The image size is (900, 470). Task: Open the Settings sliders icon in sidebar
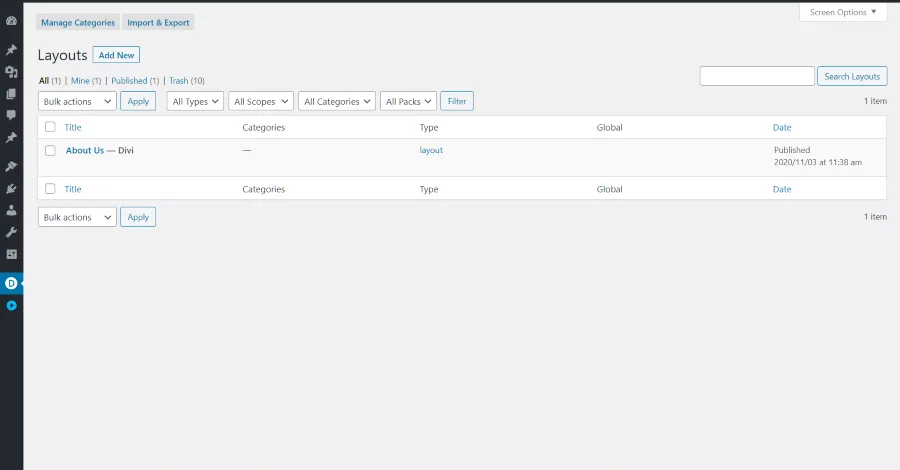point(11,254)
